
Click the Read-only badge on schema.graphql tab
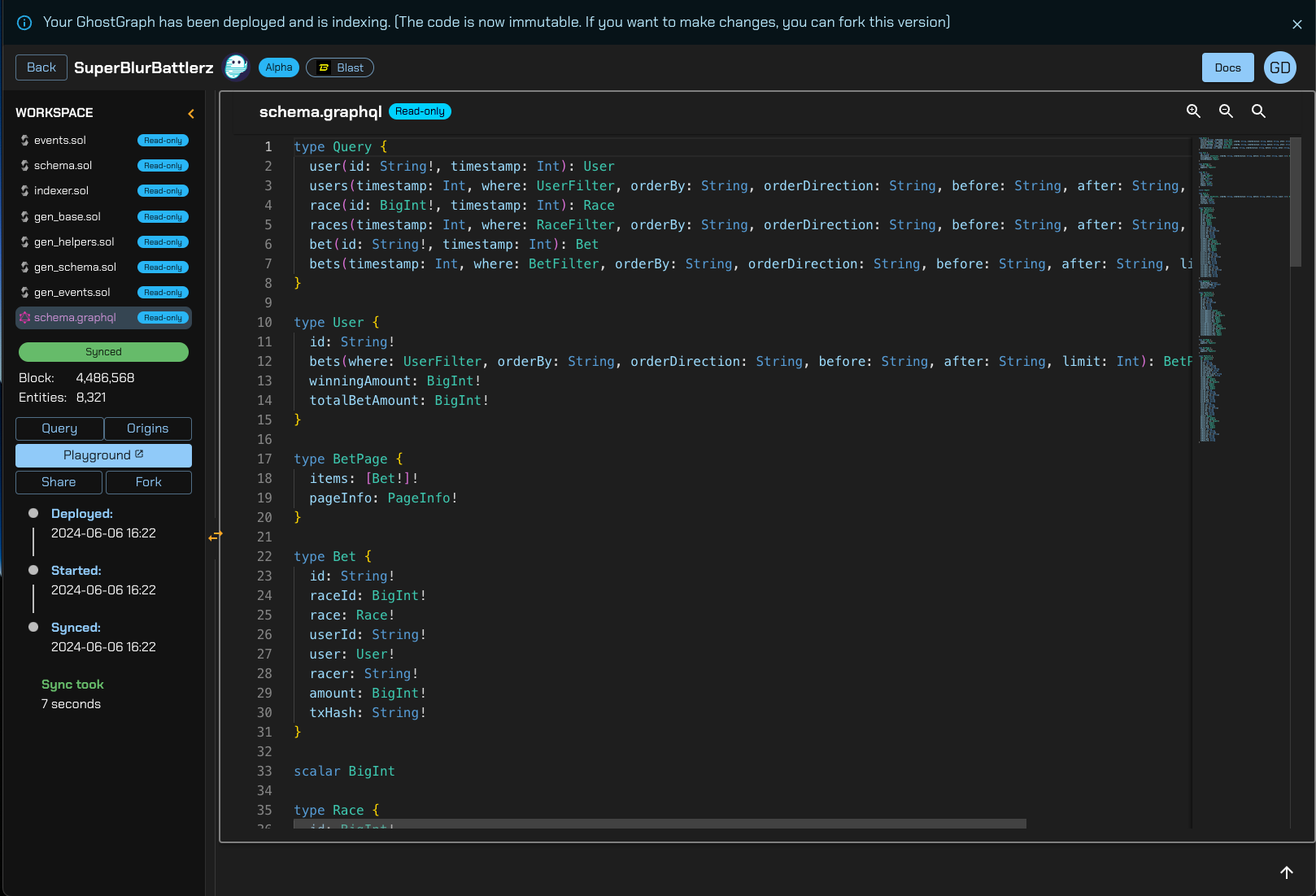420,111
